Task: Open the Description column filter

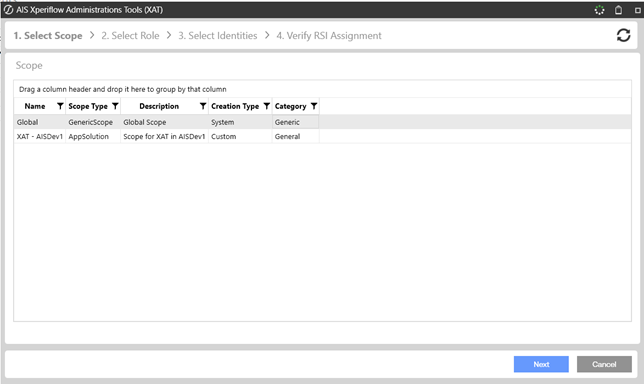Action: point(203,106)
